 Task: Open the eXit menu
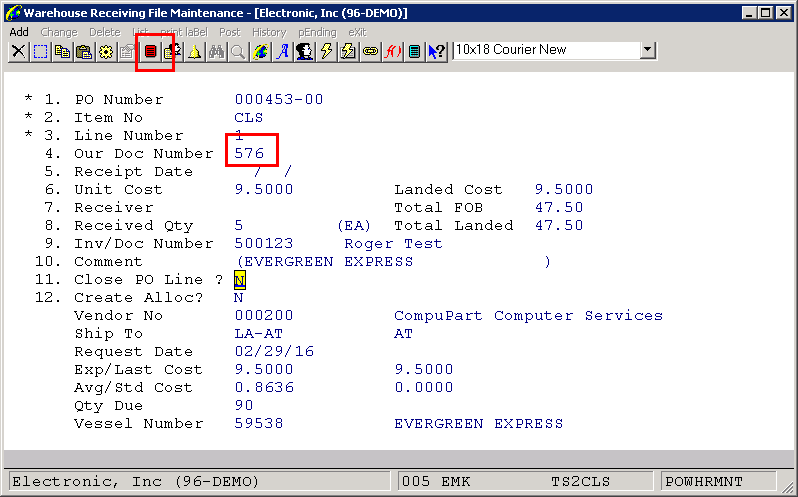tap(357, 32)
